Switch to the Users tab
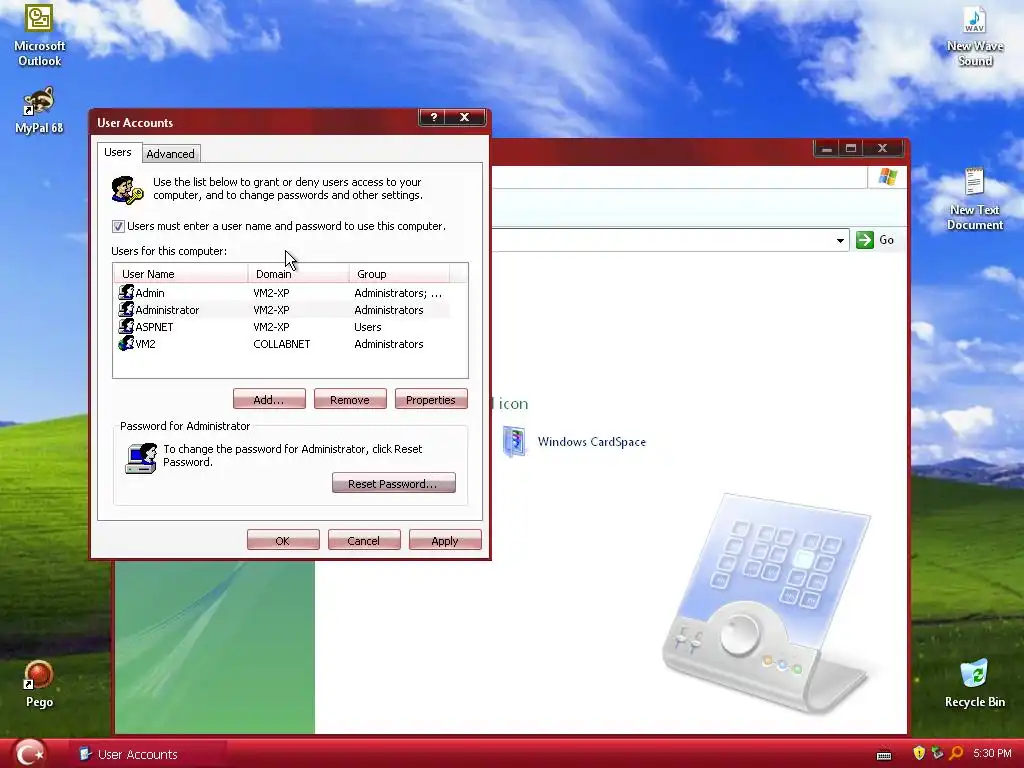This screenshot has width=1024, height=768. (x=118, y=152)
